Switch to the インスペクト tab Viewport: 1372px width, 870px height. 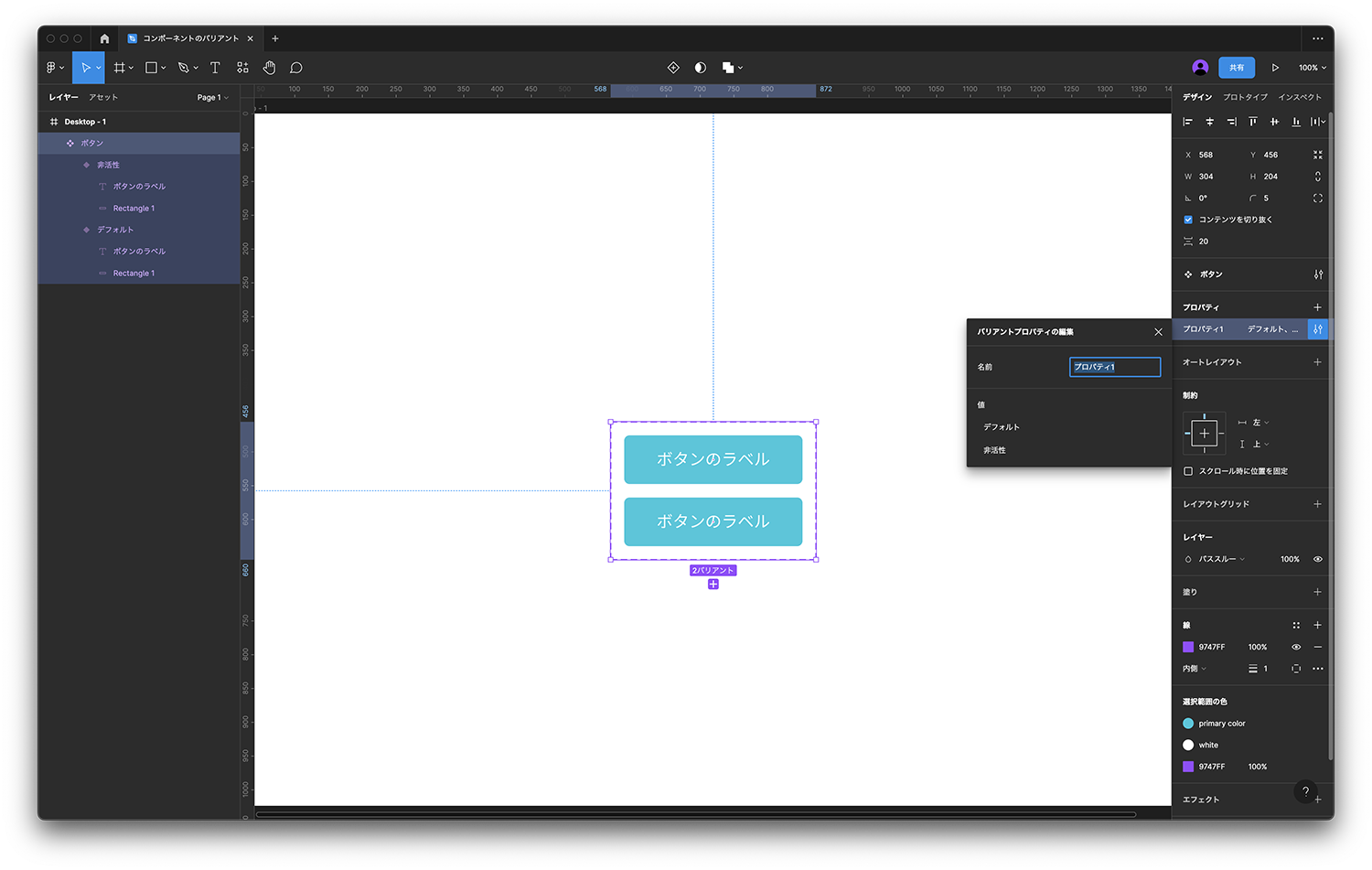(x=1300, y=97)
